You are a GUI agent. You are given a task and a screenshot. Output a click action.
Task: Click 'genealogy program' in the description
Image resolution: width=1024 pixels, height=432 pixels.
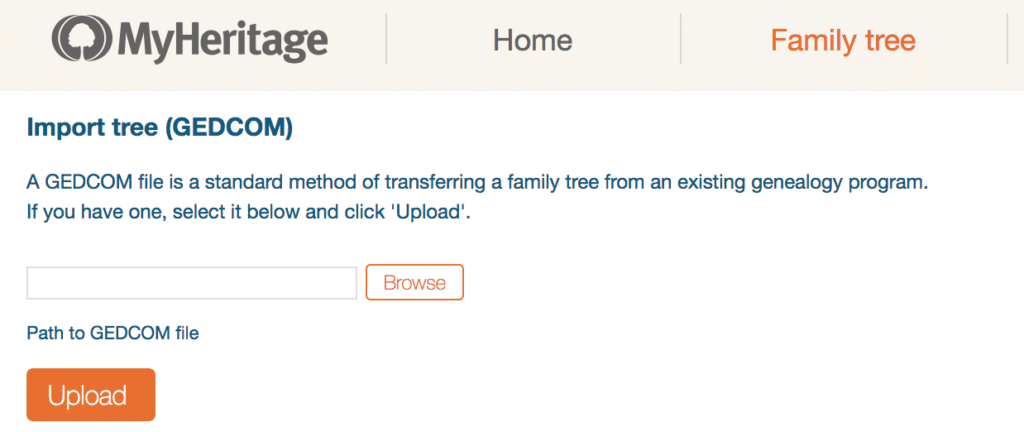[x=844, y=183]
